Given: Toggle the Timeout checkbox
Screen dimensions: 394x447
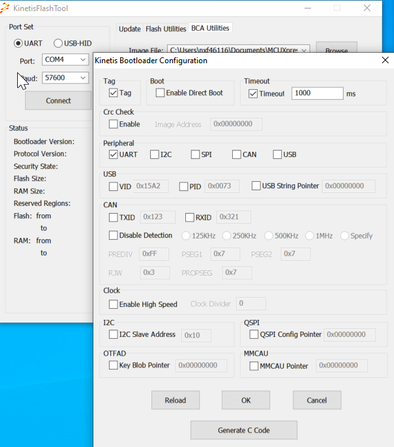Looking at the screenshot, I should (x=253, y=94).
